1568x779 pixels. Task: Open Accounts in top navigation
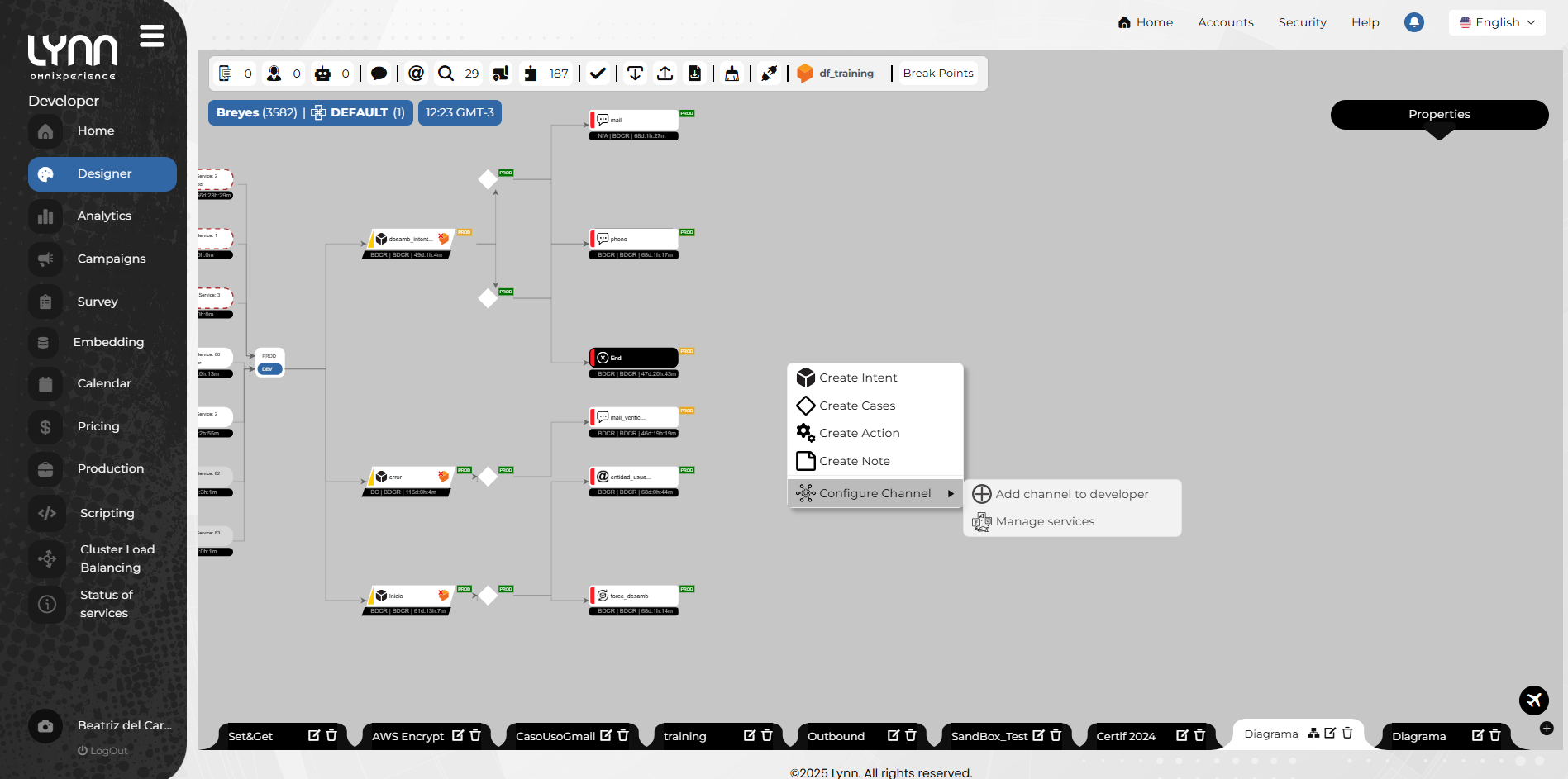[x=1226, y=22]
